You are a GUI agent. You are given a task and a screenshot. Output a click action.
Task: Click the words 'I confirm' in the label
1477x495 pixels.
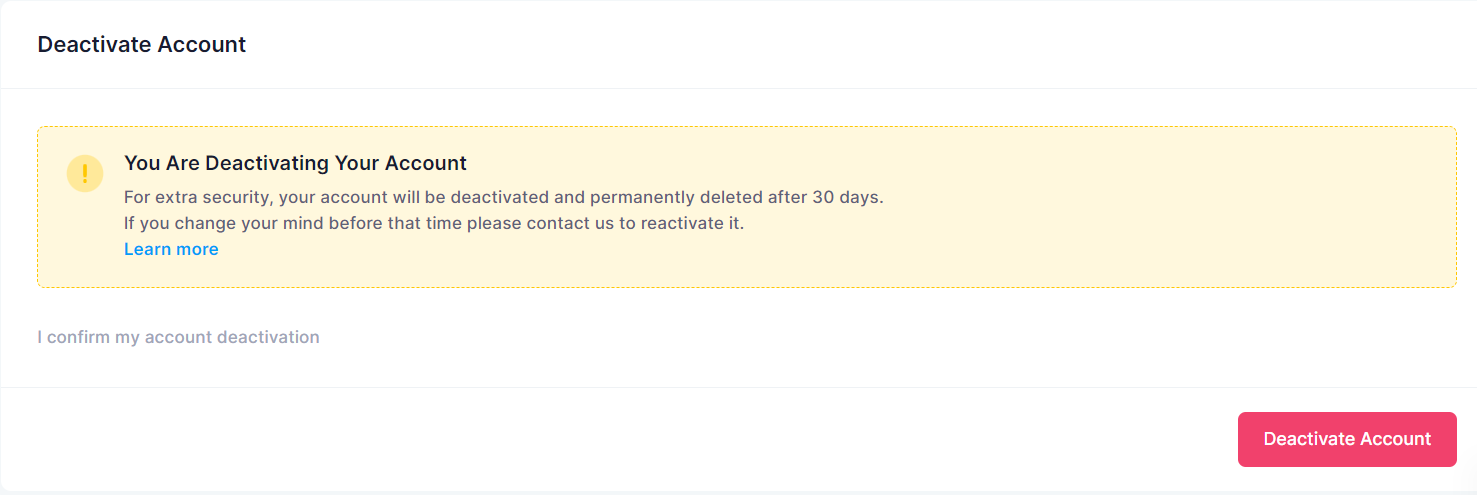74,337
